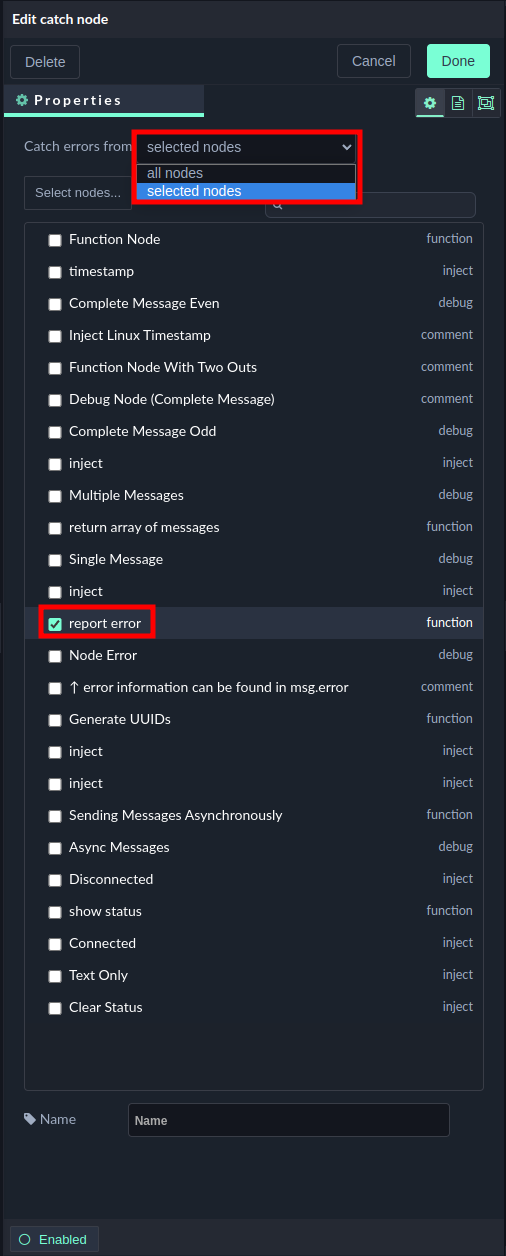Choose selected nodes dropdown option
Image resolution: width=506 pixels, height=1256 pixels.
click(246, 191)
